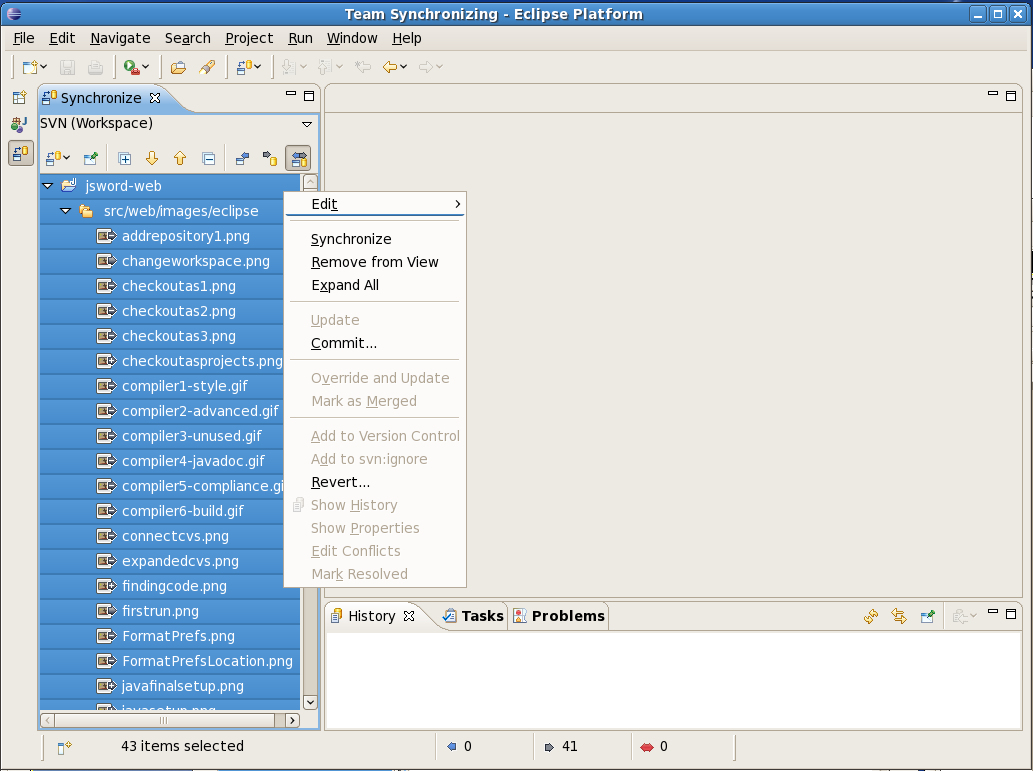Screen dimensions: 1033x771
Task: Choose Commit... from the context menu
Action: tap(343, 343)
